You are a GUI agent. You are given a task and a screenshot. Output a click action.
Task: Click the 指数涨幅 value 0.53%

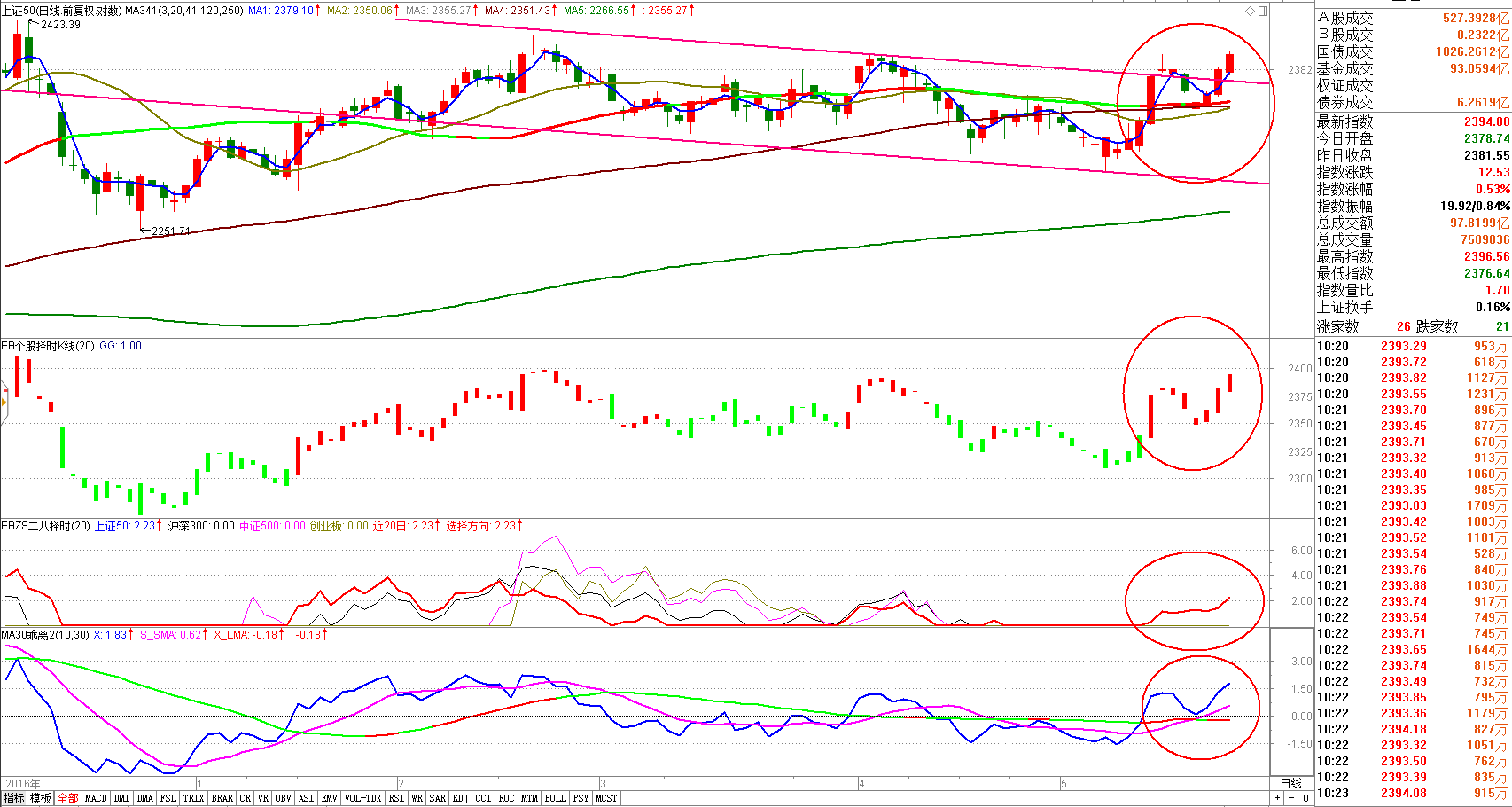pos(1493,189)
